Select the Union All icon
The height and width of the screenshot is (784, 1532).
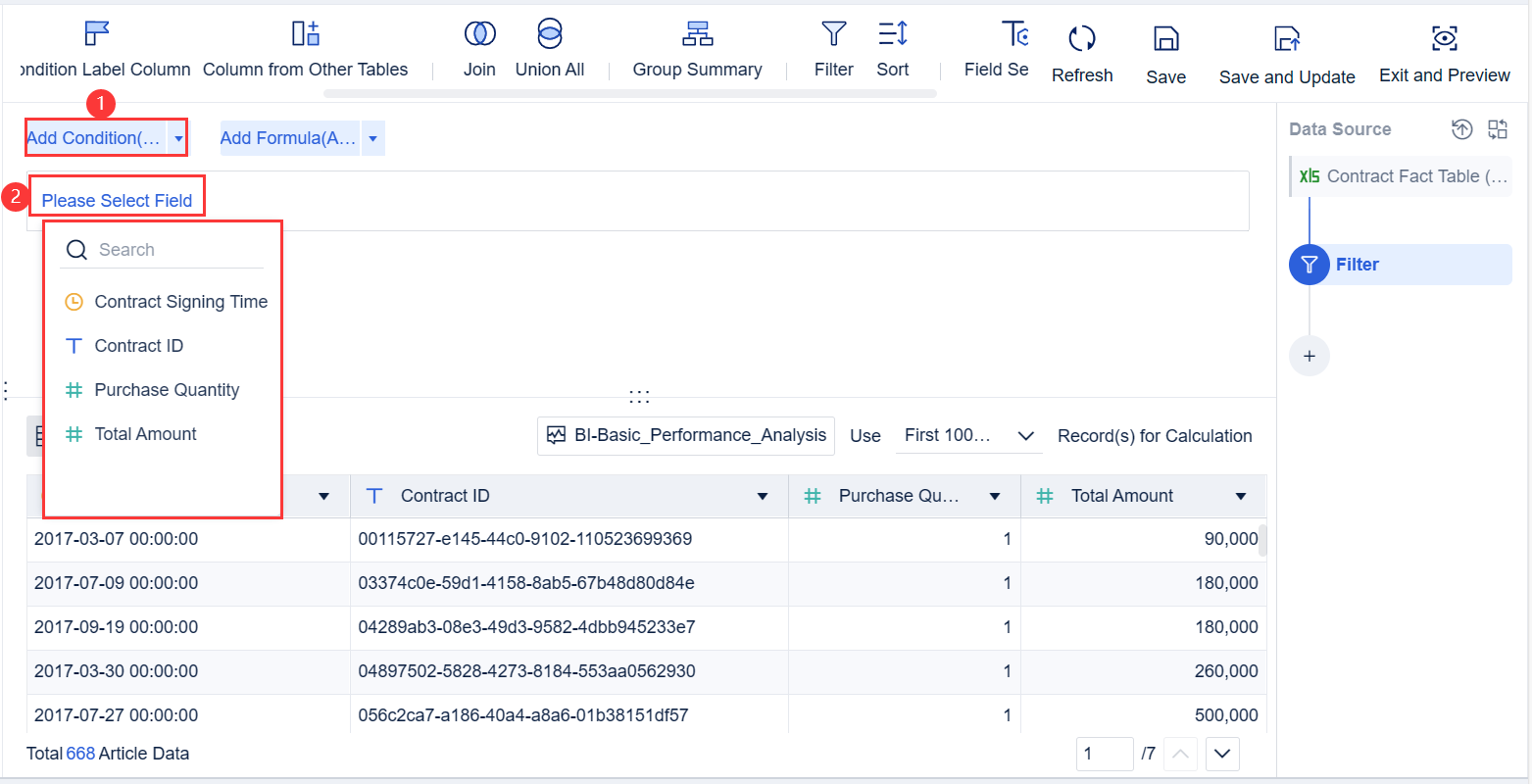[550, 34]
